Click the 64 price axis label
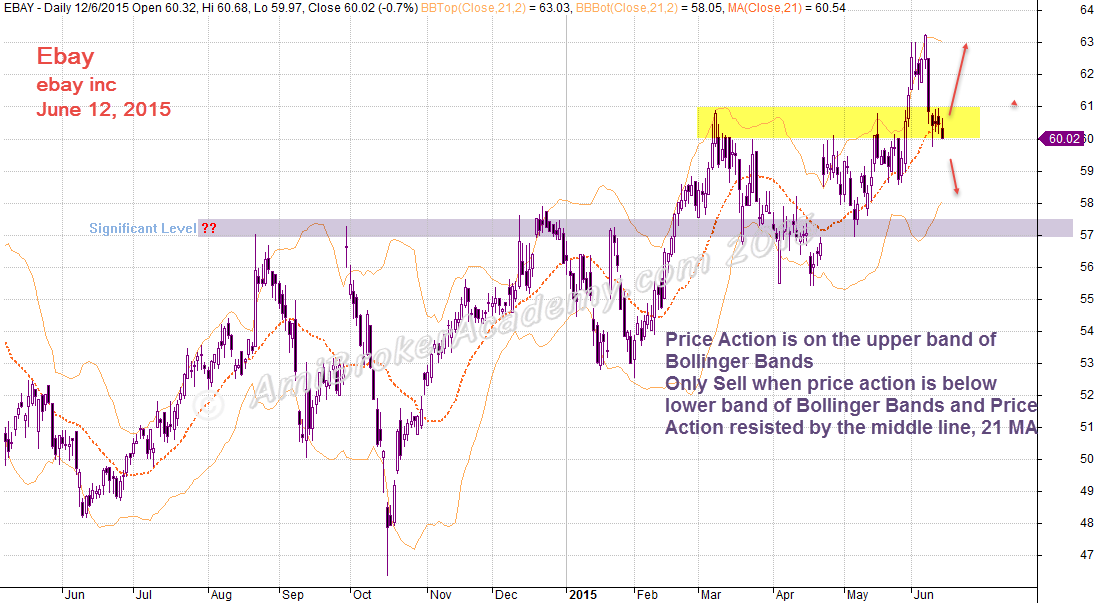This screenshot has width=1098, height=603. click(1087, 10)
